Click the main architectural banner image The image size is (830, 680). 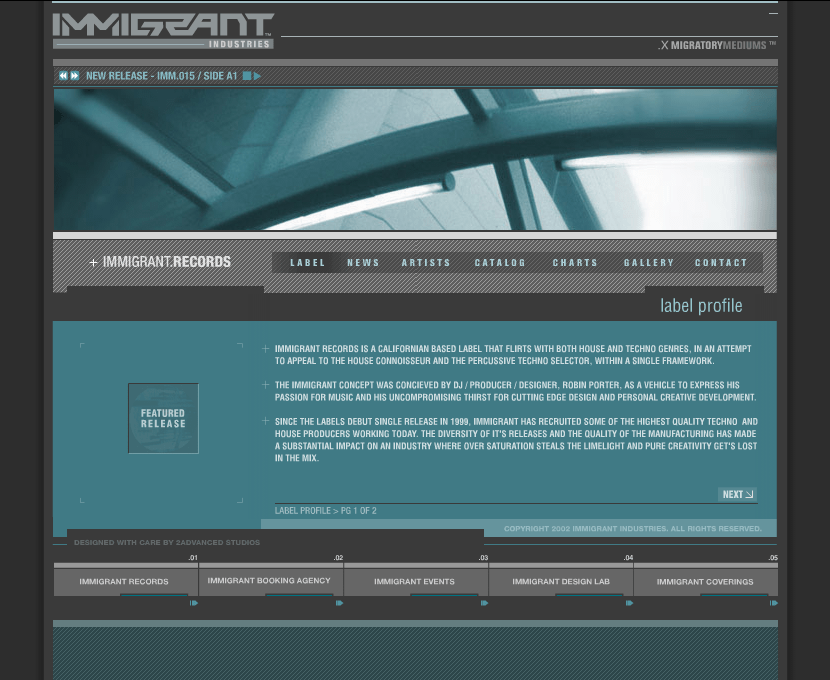415,159
